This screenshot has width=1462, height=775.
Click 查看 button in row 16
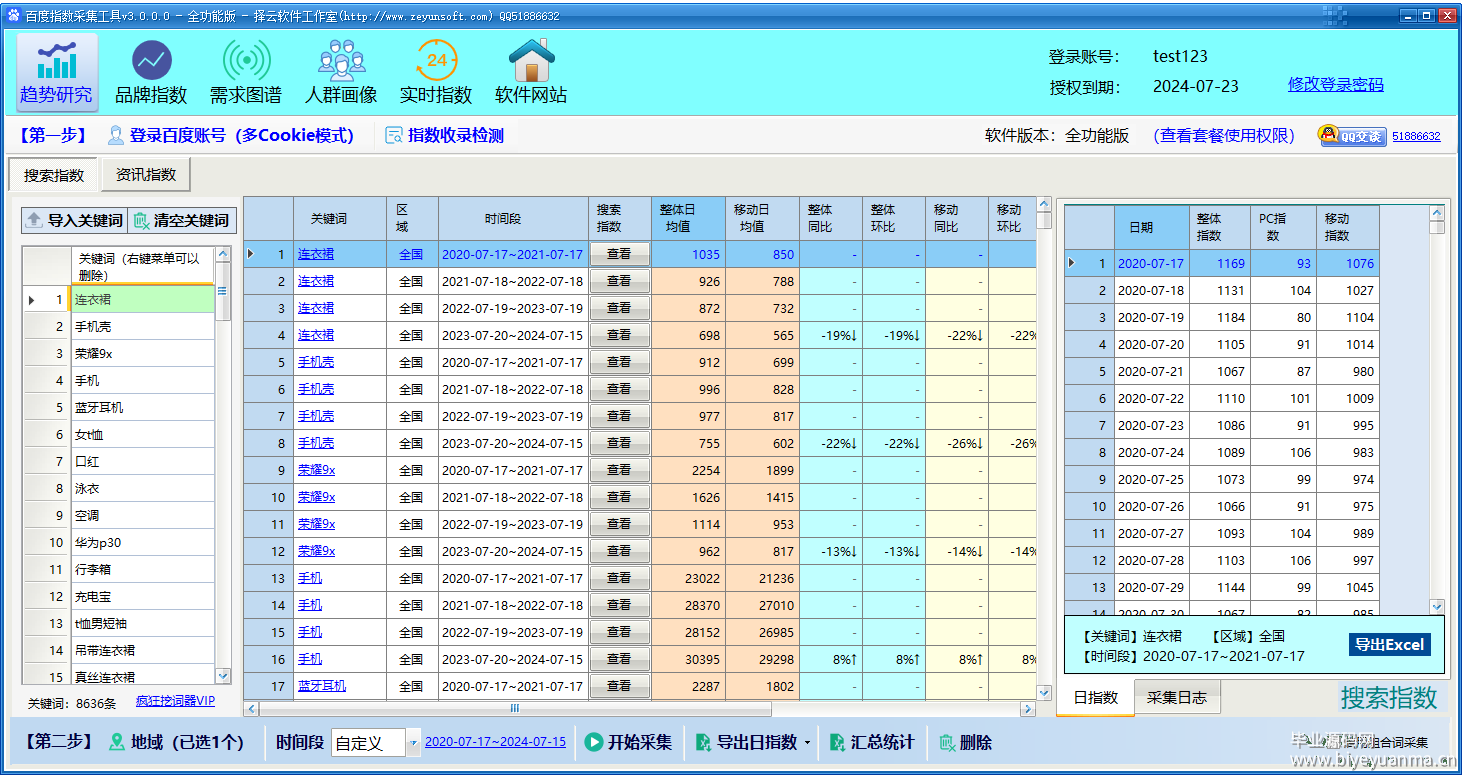619,659
